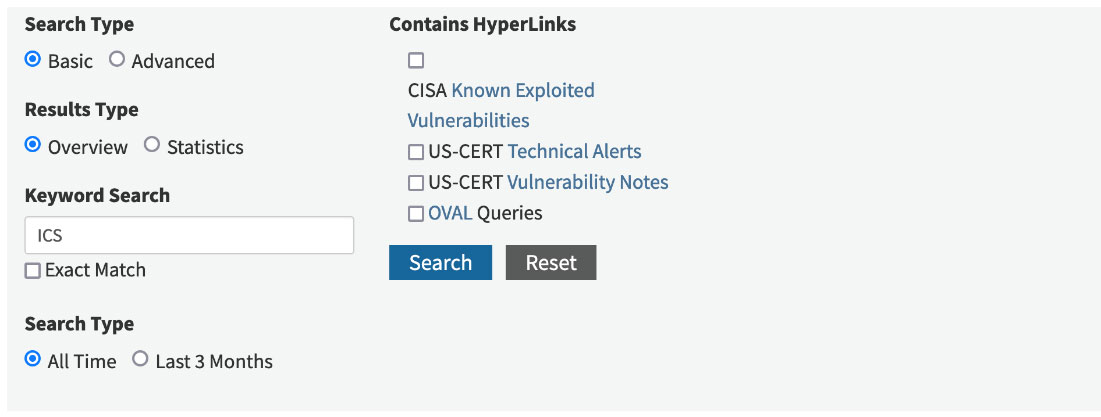
Task: Click the gray Reset button
Action: click(x=551, y=262)
